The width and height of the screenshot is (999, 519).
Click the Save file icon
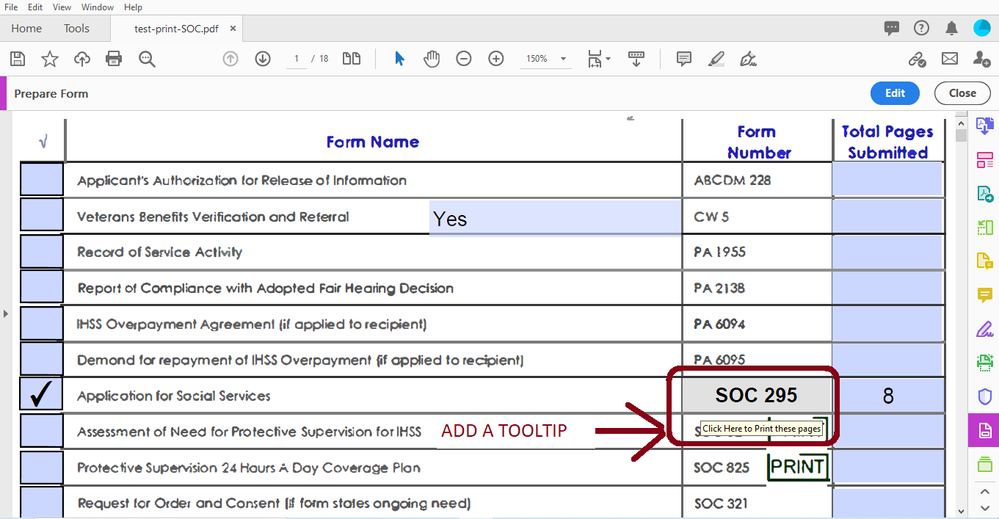18,59
